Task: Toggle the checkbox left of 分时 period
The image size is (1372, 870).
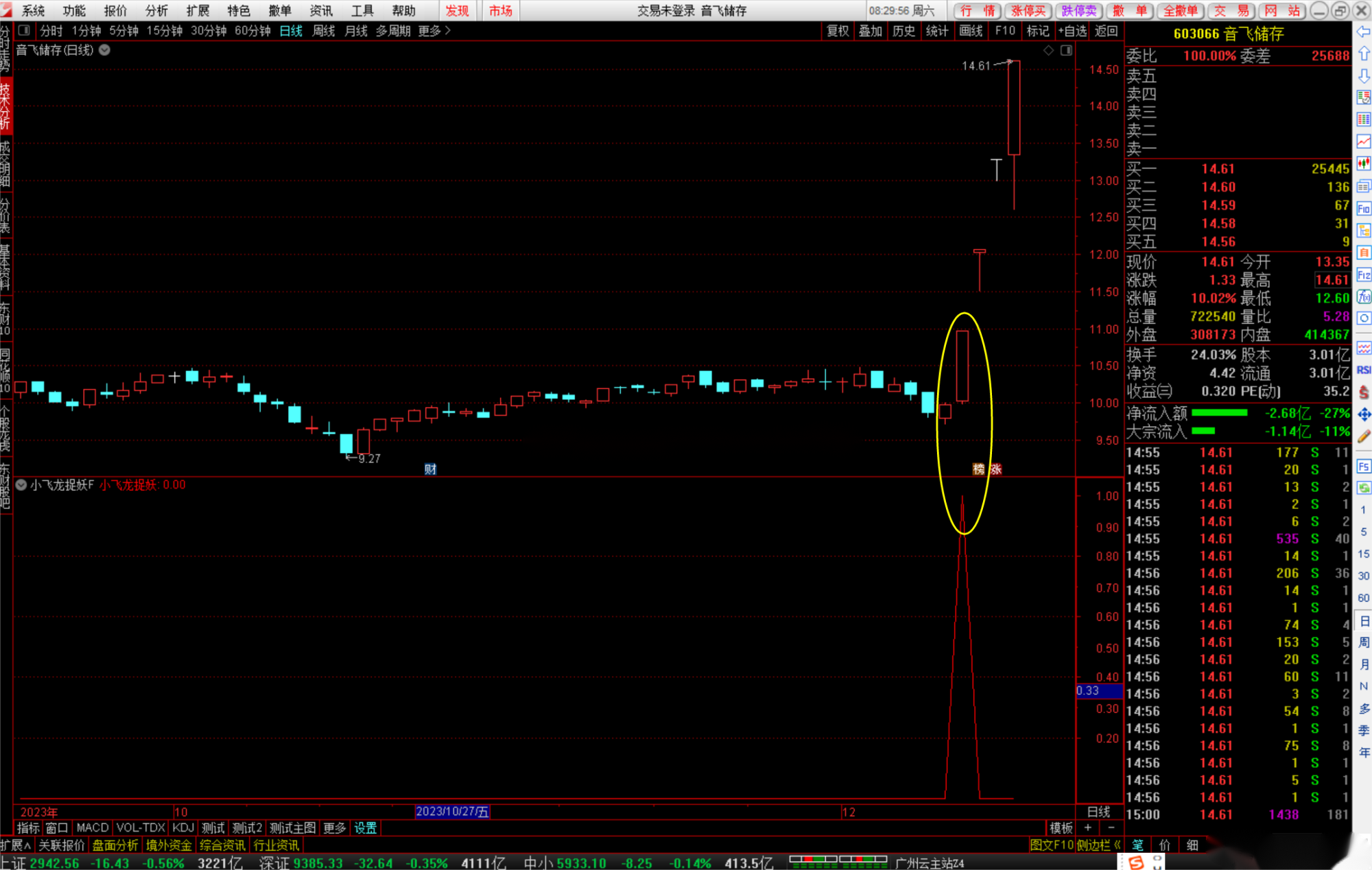Action: pos(24,31)
